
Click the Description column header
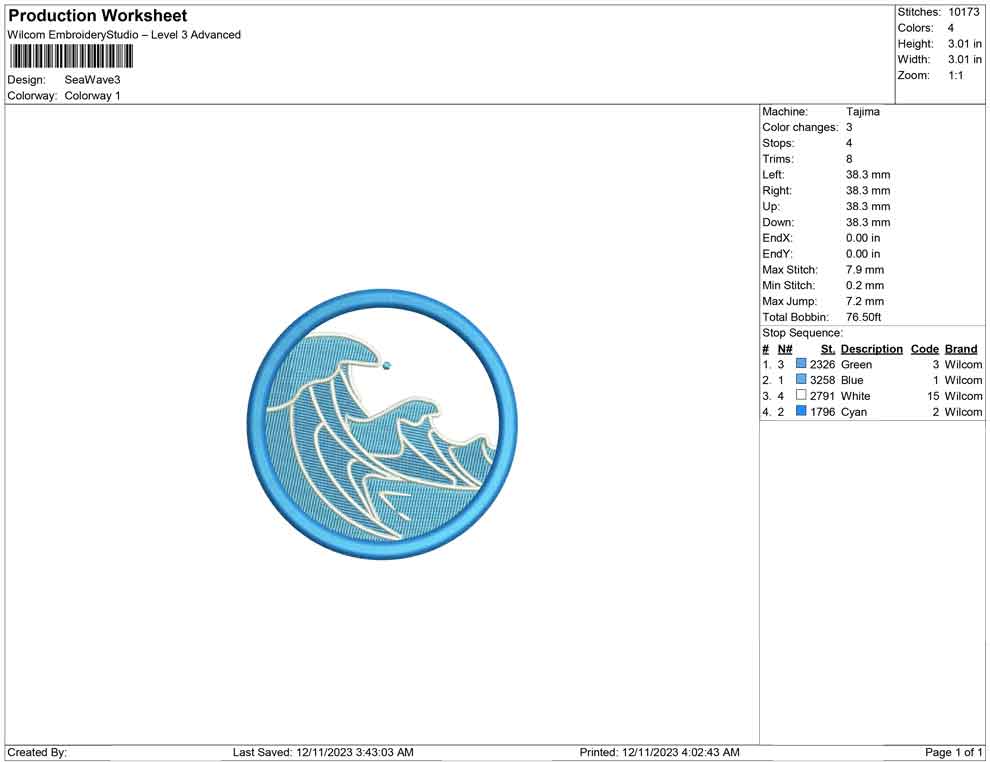click(x=871, y=349)
